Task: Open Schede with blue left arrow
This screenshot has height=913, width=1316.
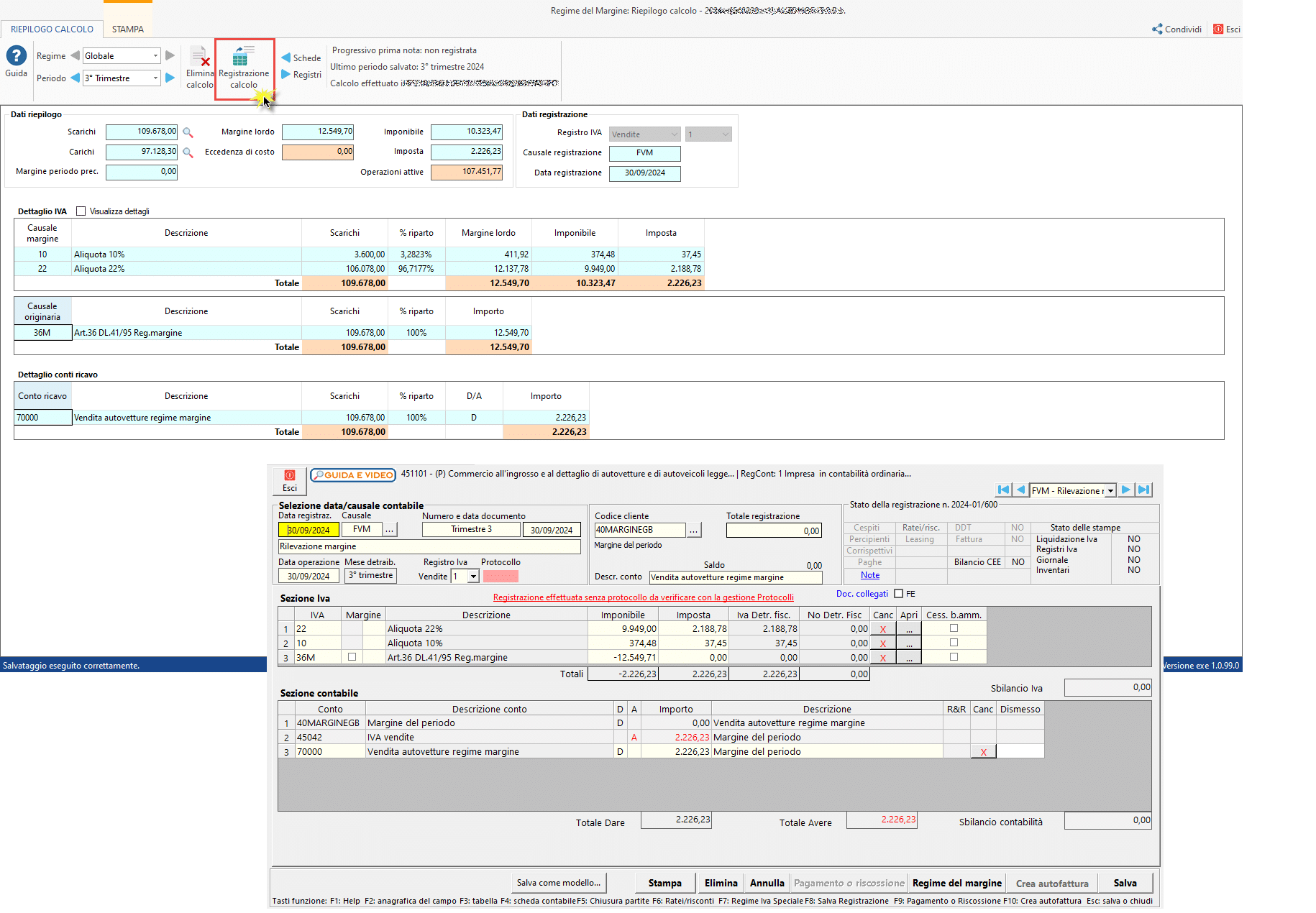Action: pos(301,58)
